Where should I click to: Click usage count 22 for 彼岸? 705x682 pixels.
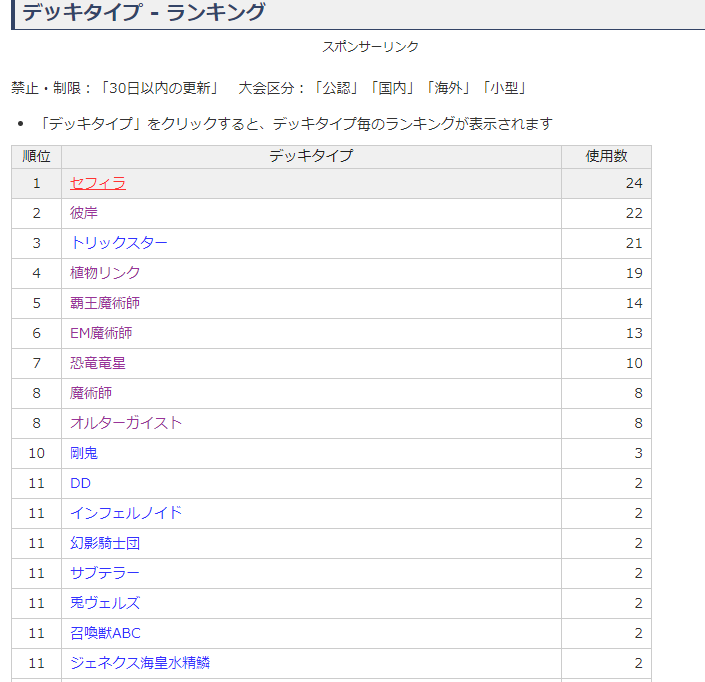[x=634, y=213]
